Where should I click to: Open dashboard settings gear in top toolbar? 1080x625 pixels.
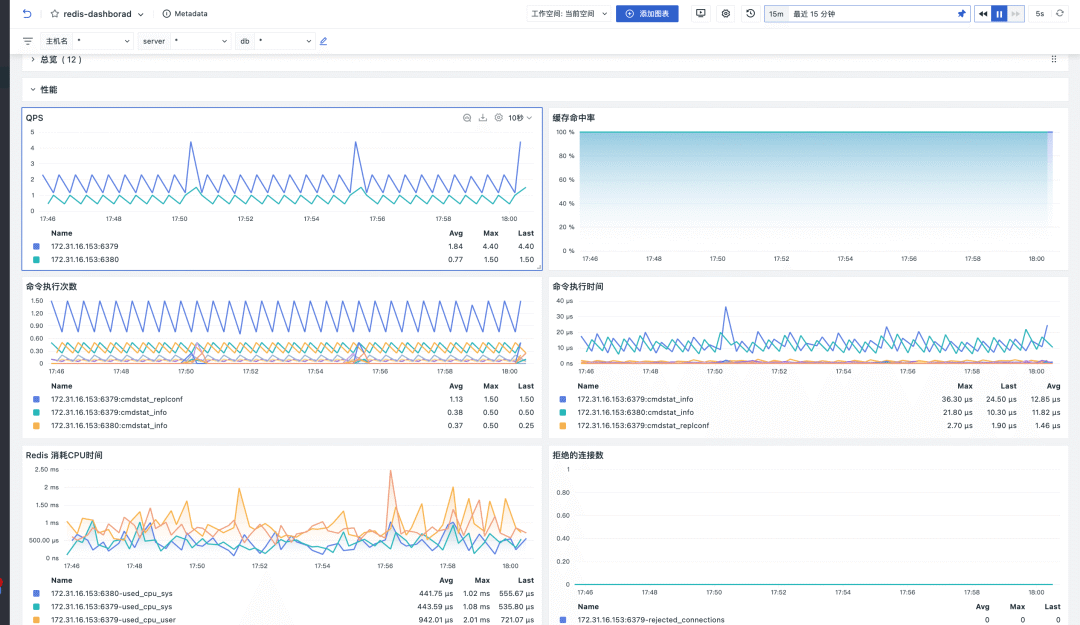[725, 13]
